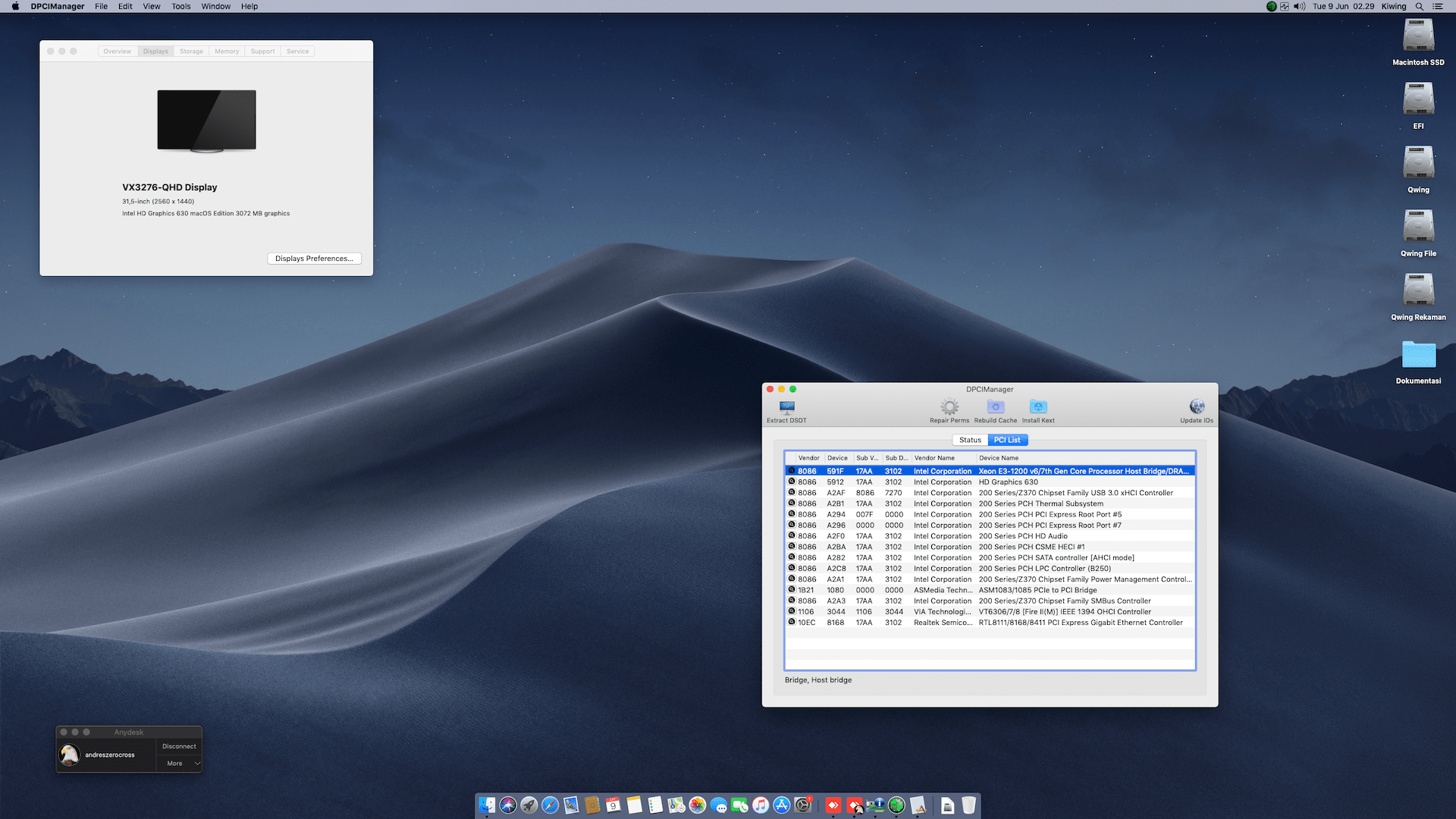Click the Update IDs globe icon
This screenshot has width=1456, height=819.
[x=1197, y=407]
